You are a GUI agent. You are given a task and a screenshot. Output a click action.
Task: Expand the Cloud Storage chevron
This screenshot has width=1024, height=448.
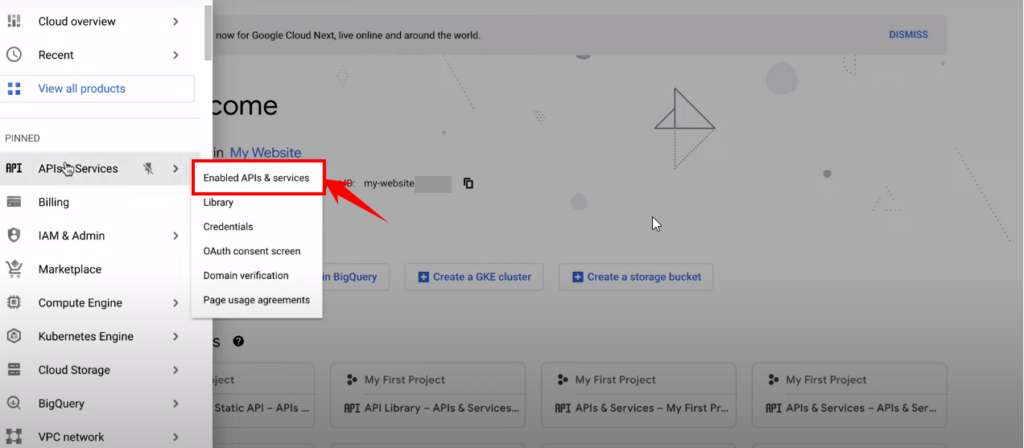click(176, 370)
